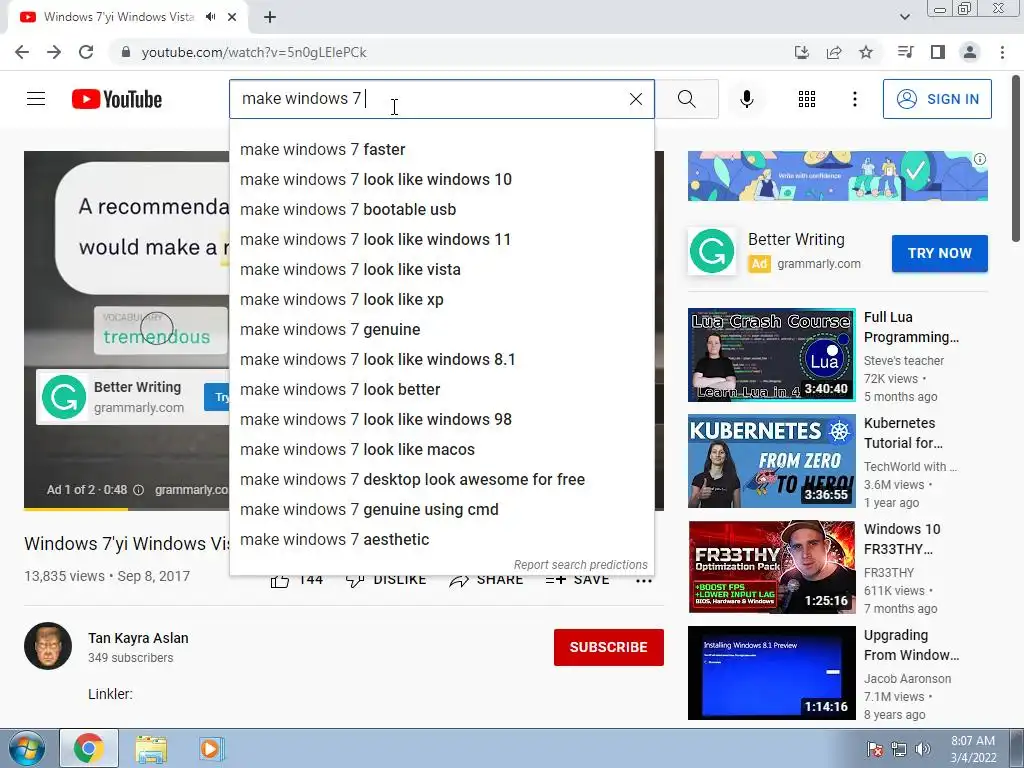Close the Windows 7'yi Windows Vista tab

click(x=232, y=17)
